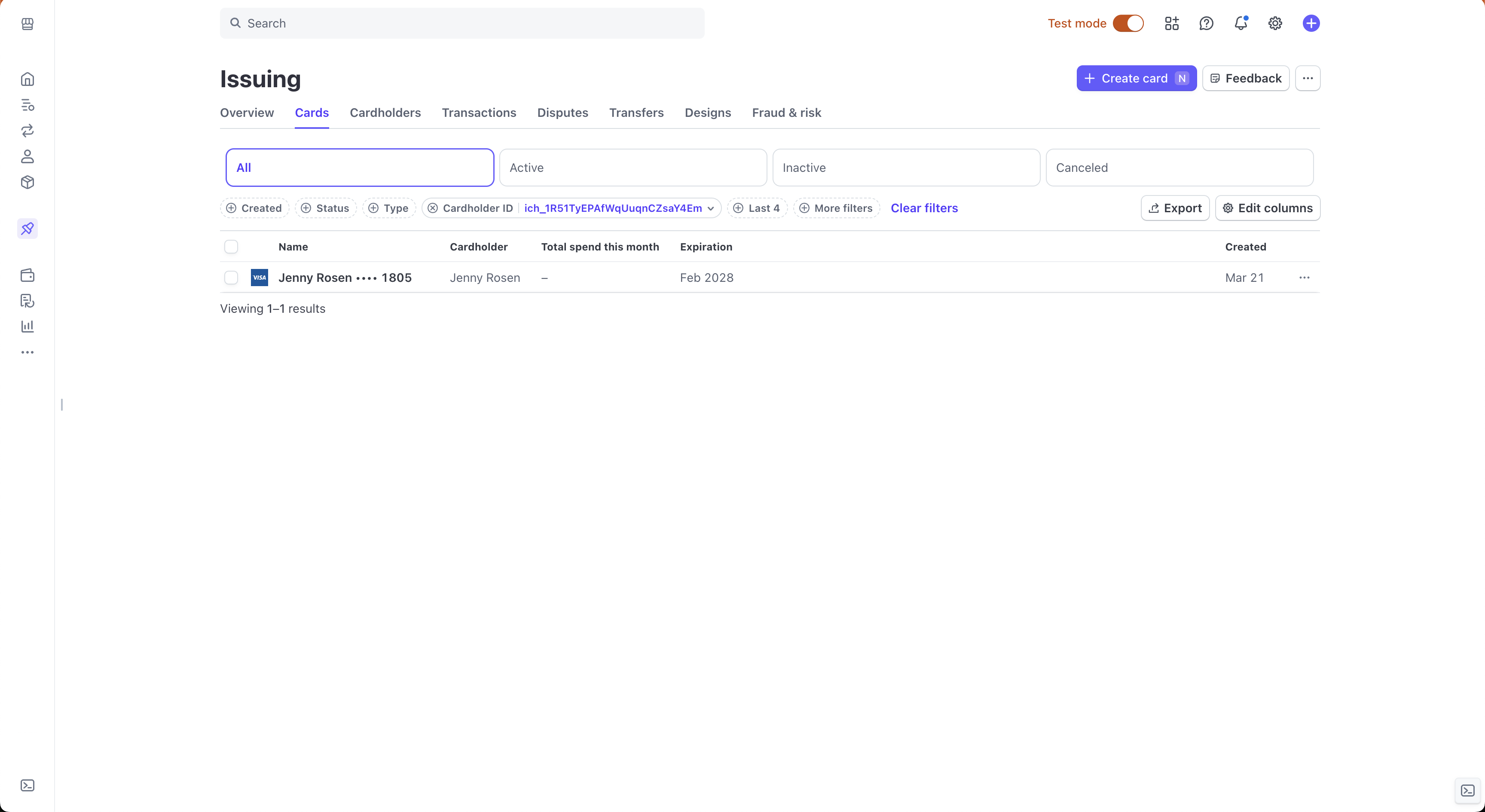Viewport: 1485px width, 812px height.
Task: Click the apps grid icon in header
Action: coord(1171,23)
